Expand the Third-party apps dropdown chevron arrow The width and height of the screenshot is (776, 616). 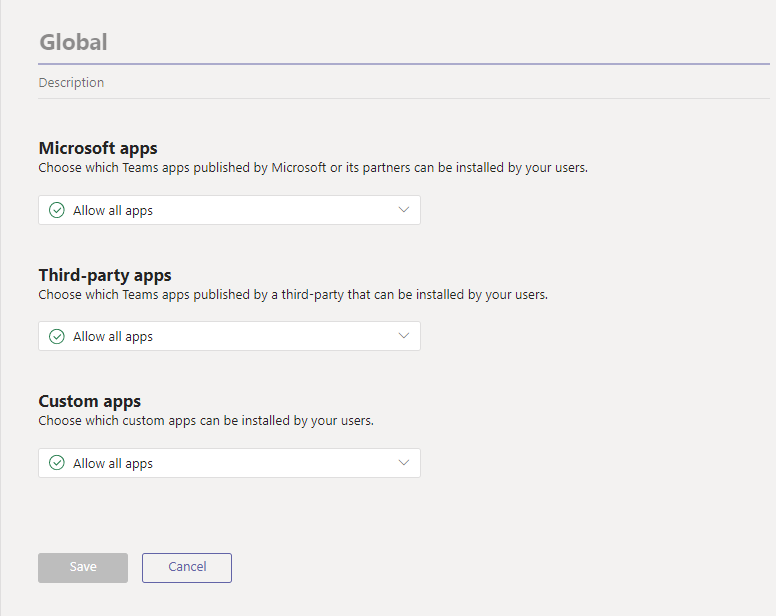(404, 336)
